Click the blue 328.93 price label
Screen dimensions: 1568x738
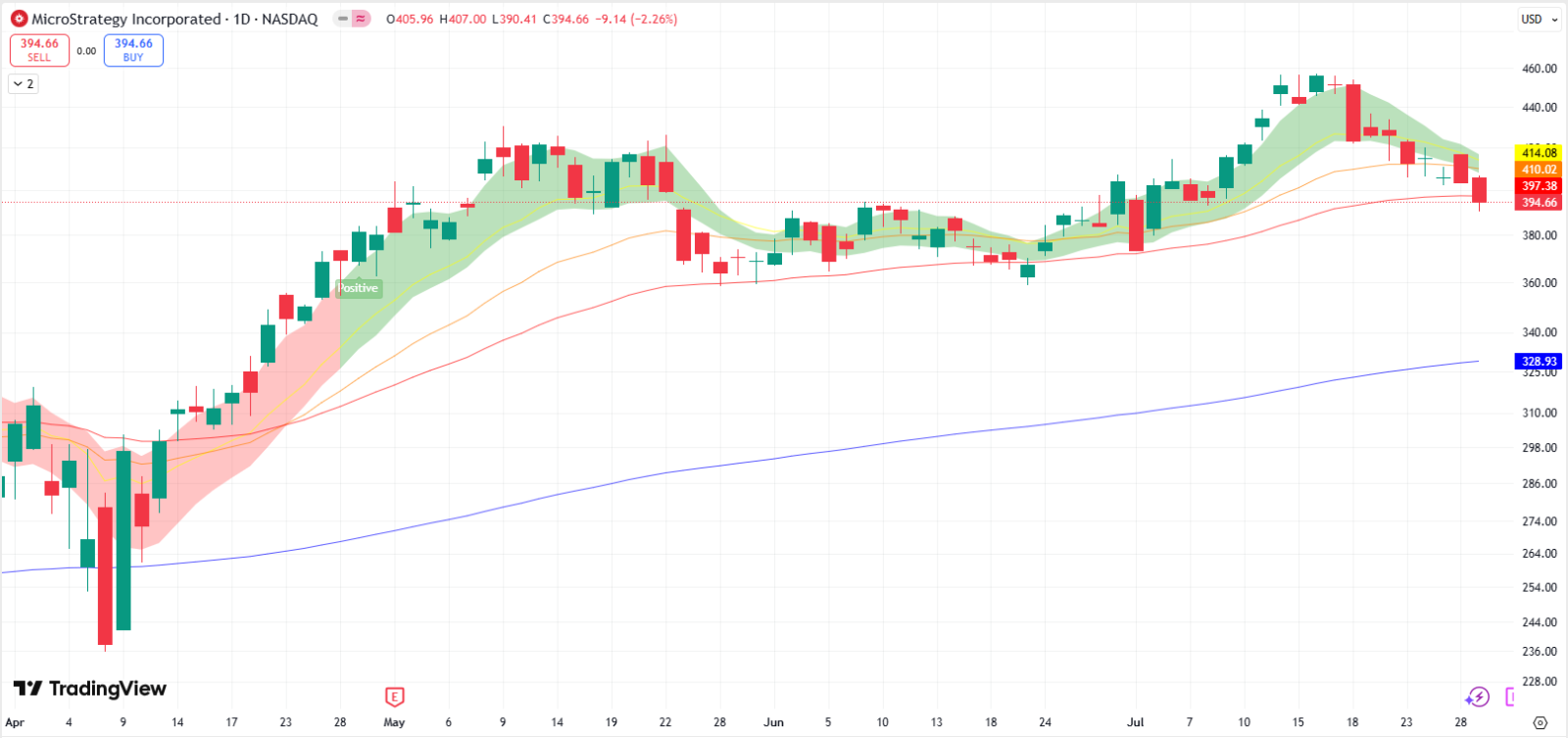[x=1539, y=362]
